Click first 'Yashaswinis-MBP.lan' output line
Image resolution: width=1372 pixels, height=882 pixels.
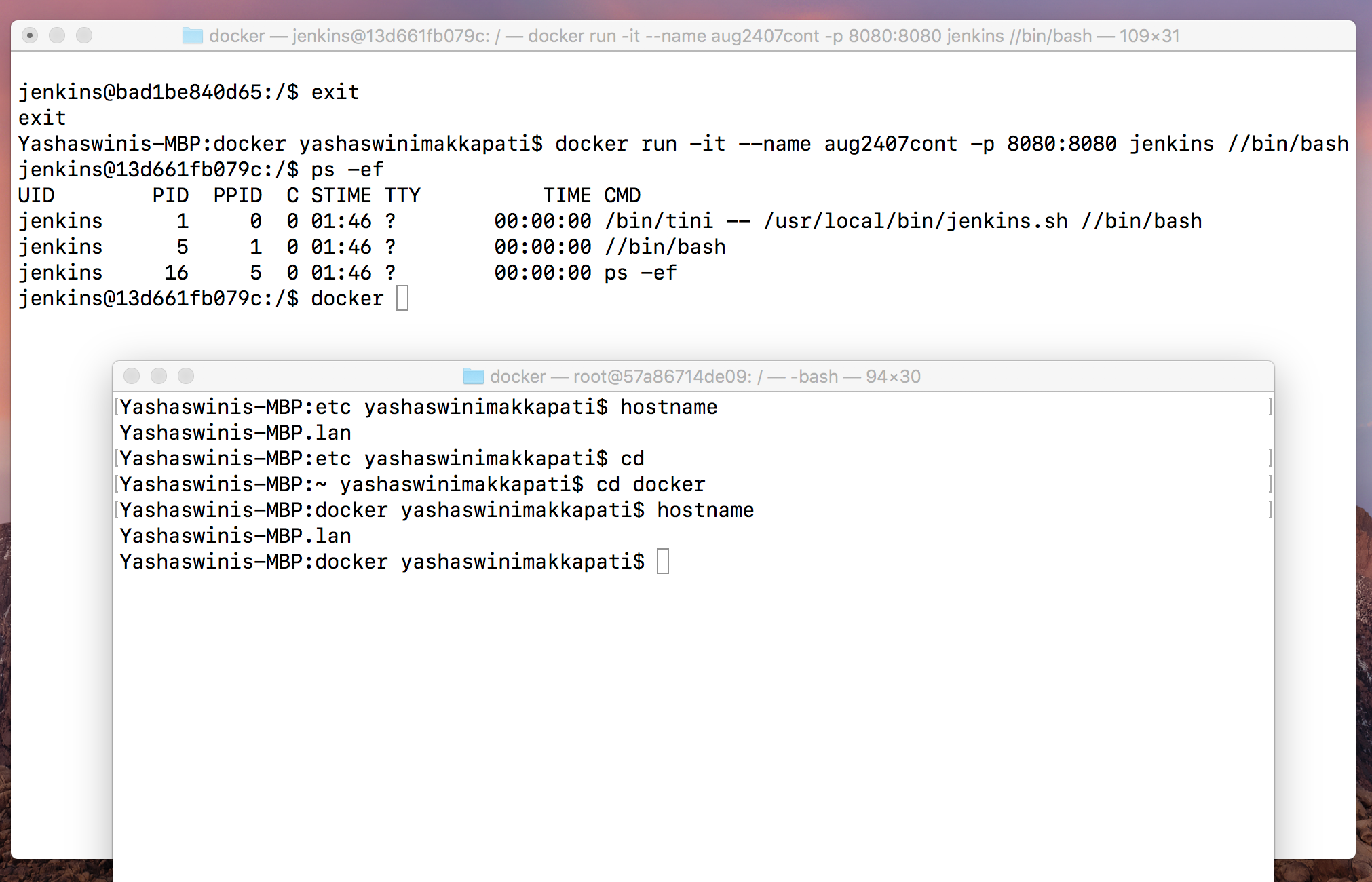pyautogui.click(x=235, y=433)
